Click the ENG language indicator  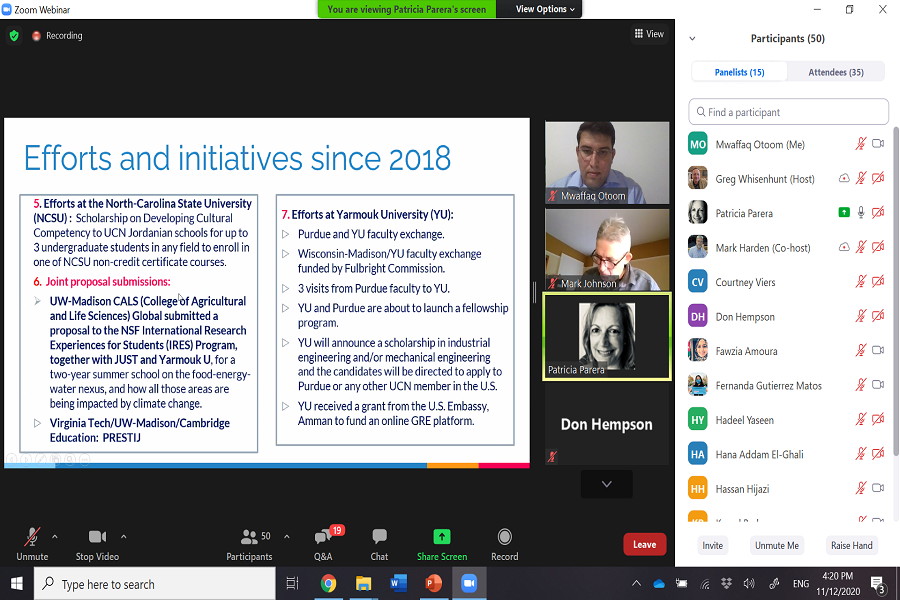click(x=801, y=584)
